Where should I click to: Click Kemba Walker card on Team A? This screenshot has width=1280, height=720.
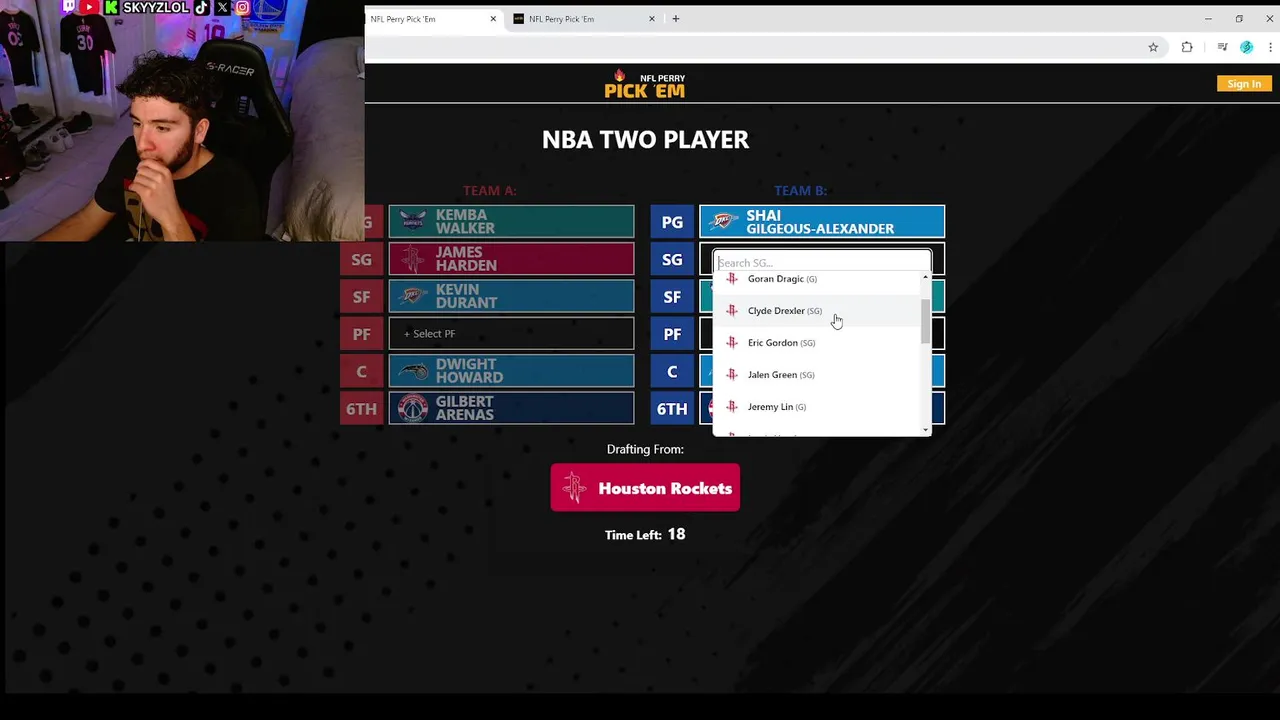[511, 222]
